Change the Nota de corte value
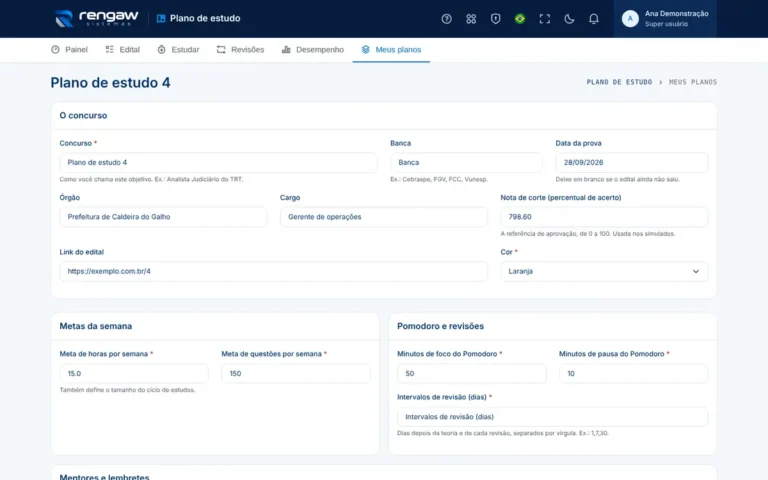 604,217
